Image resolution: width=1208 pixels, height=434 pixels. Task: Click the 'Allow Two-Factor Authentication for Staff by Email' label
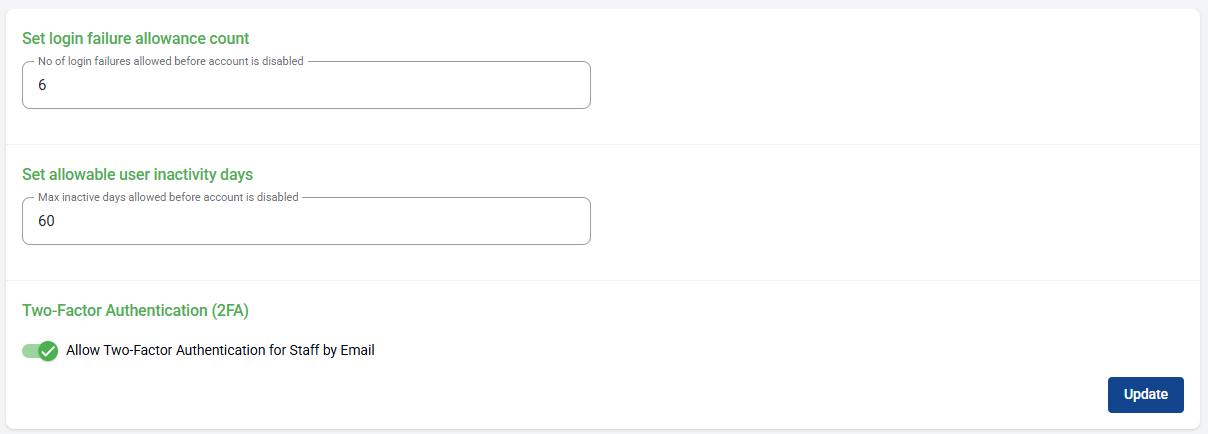tap(220, 351)
